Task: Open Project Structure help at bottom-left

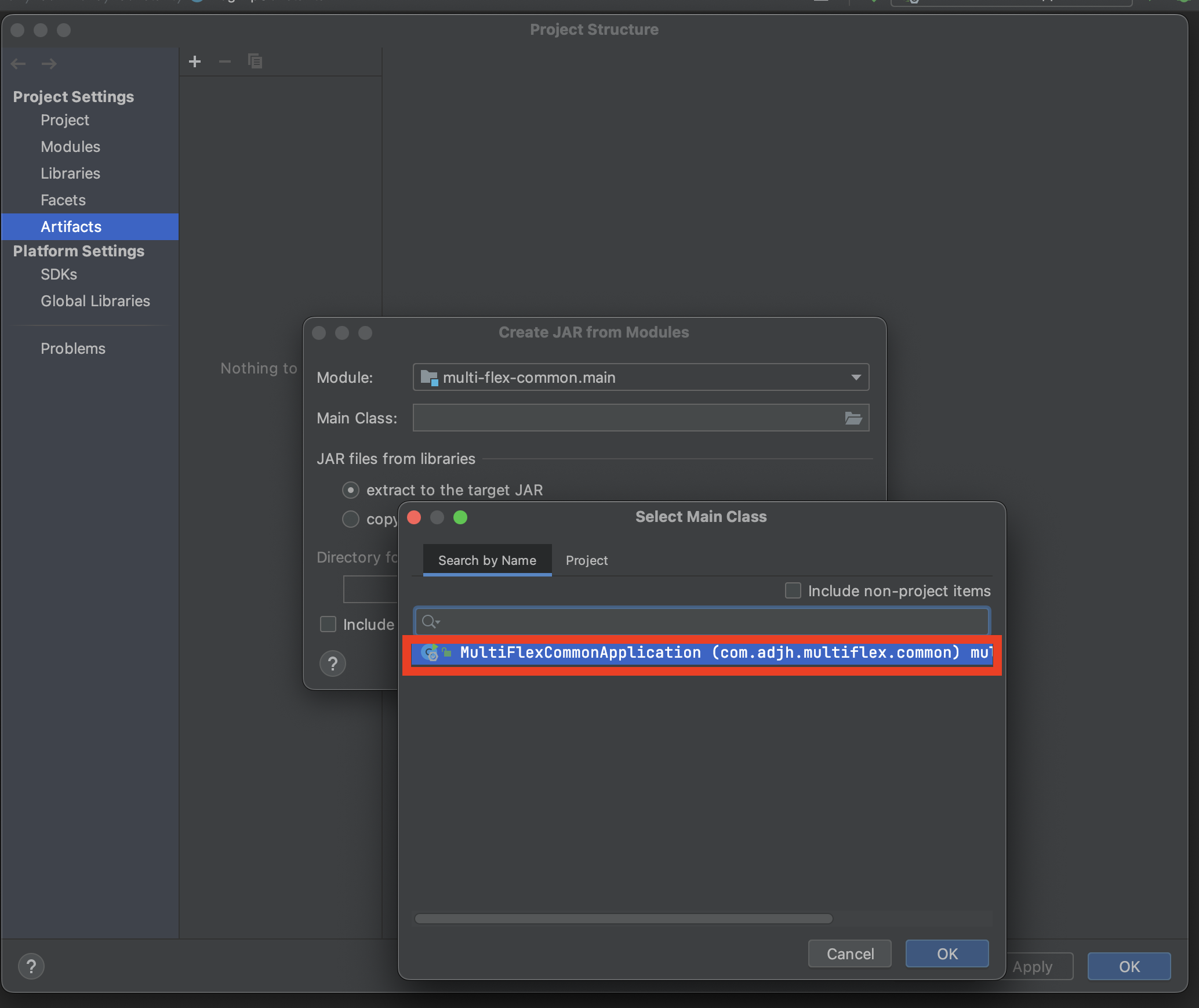Action: [31, 966]
